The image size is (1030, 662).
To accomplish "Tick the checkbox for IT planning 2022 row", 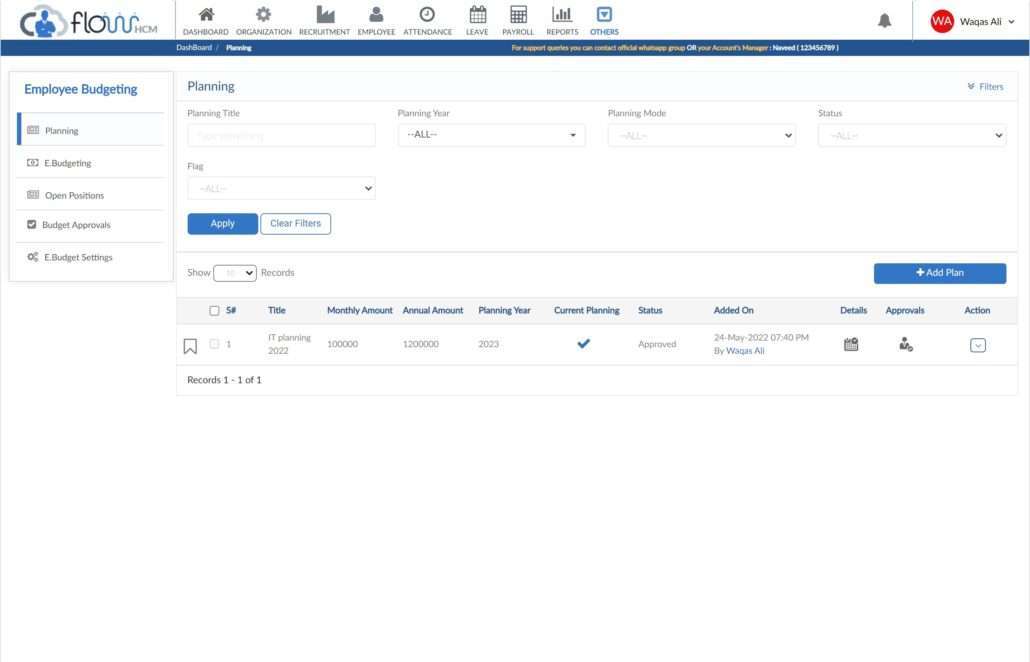I will pos(213,343).
